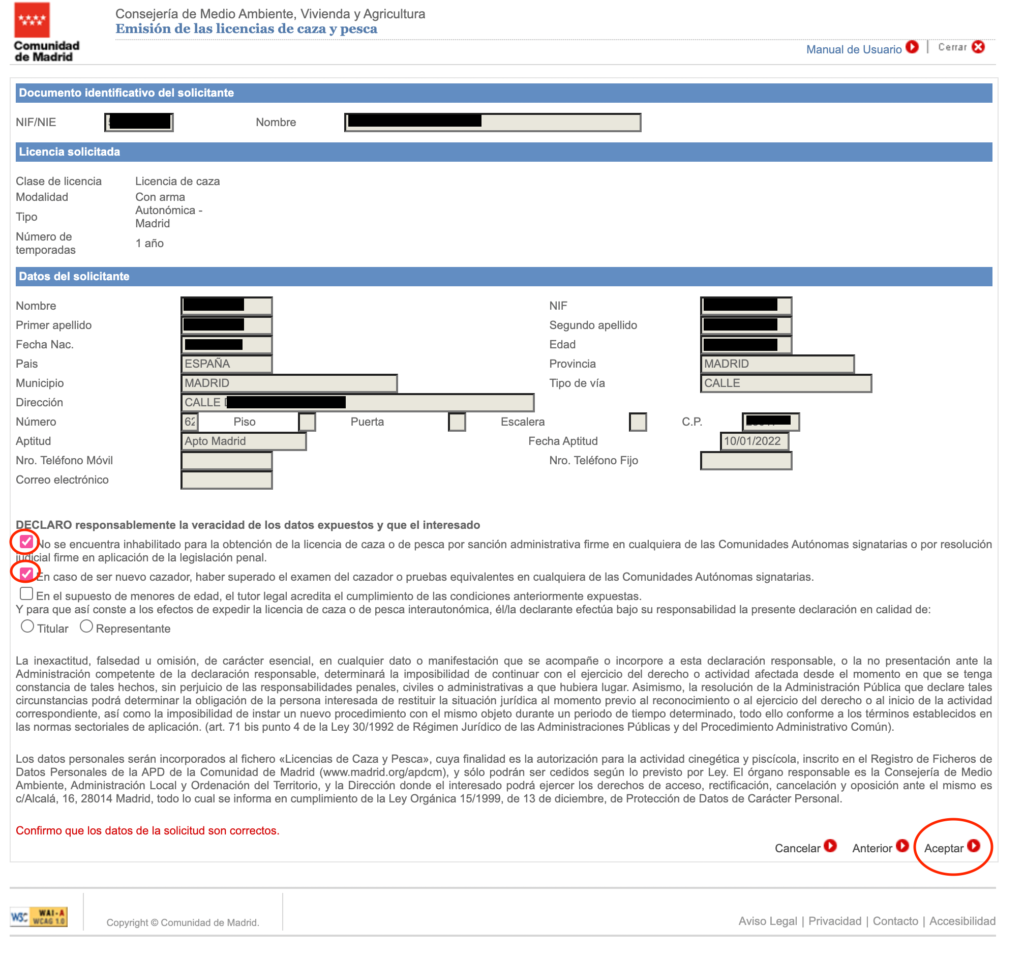Screen dimensions: 1024x956
Task: Click the red arrow icon beside Cancelar
Action: tap(830, 846)
